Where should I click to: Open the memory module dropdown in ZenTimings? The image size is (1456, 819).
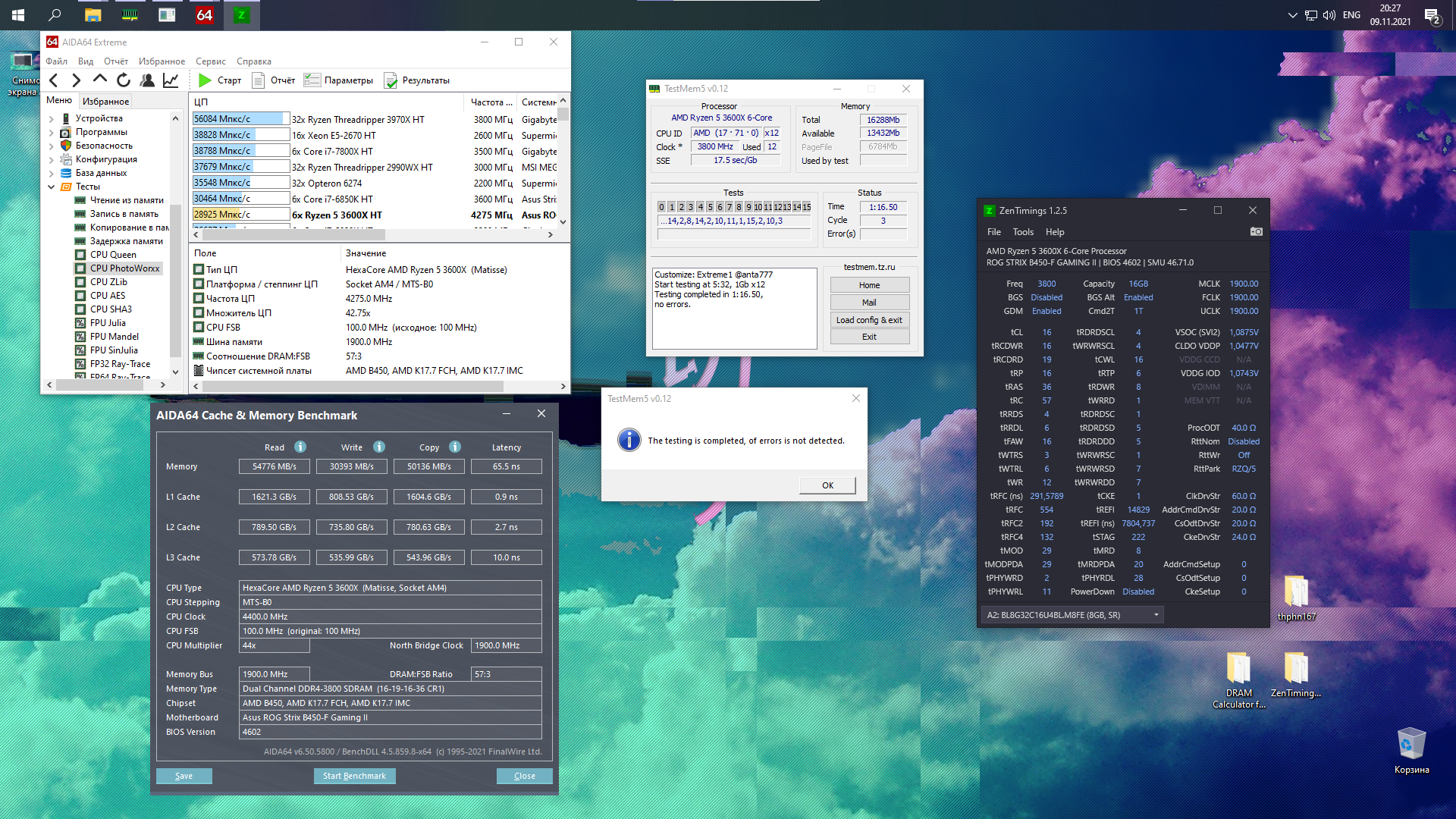pos(1156,615)
